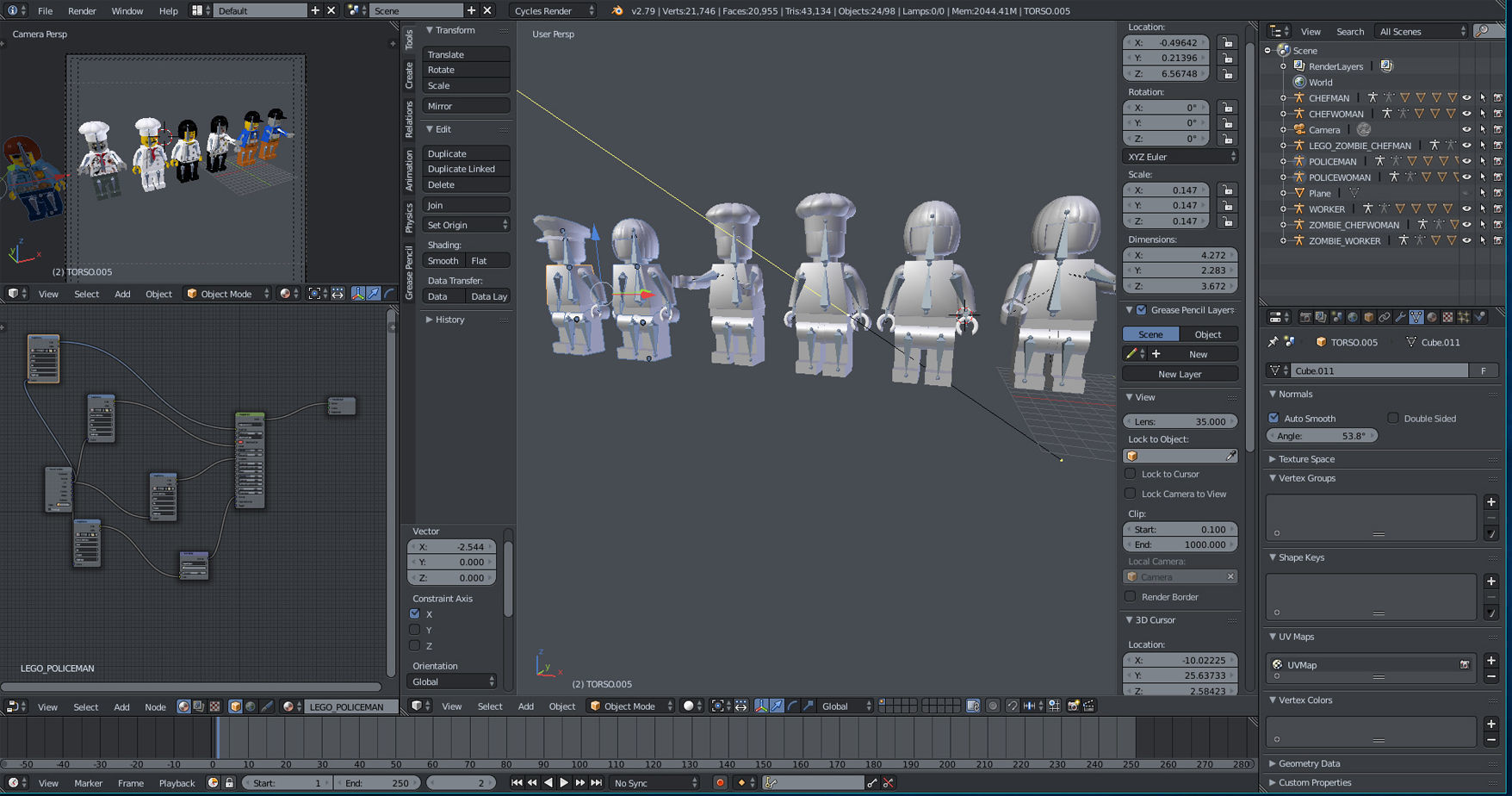The width and height of the screenshot is (1512, 796).
Task: Check Constraint Axis Y
Action: pyautogui.click(x=415, y=630)
